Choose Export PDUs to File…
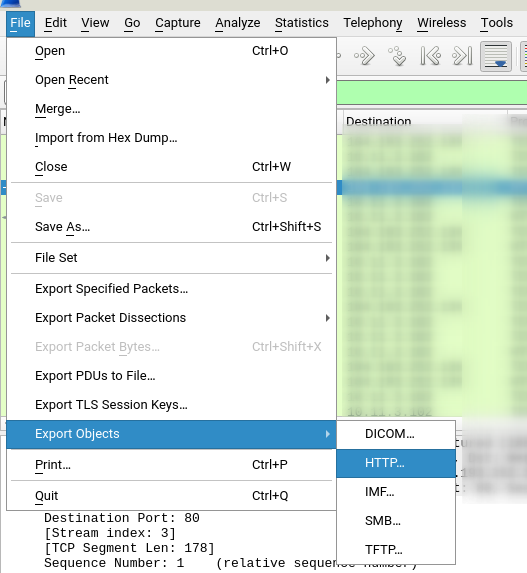Image resolution: width=527 pixels, height=573 pixels. (x=171, y=376)
